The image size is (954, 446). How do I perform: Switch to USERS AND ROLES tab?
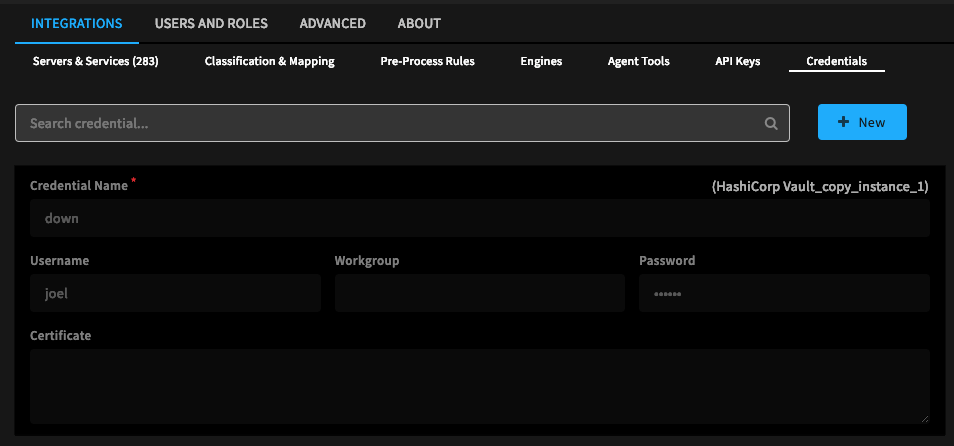click(211, 23)
